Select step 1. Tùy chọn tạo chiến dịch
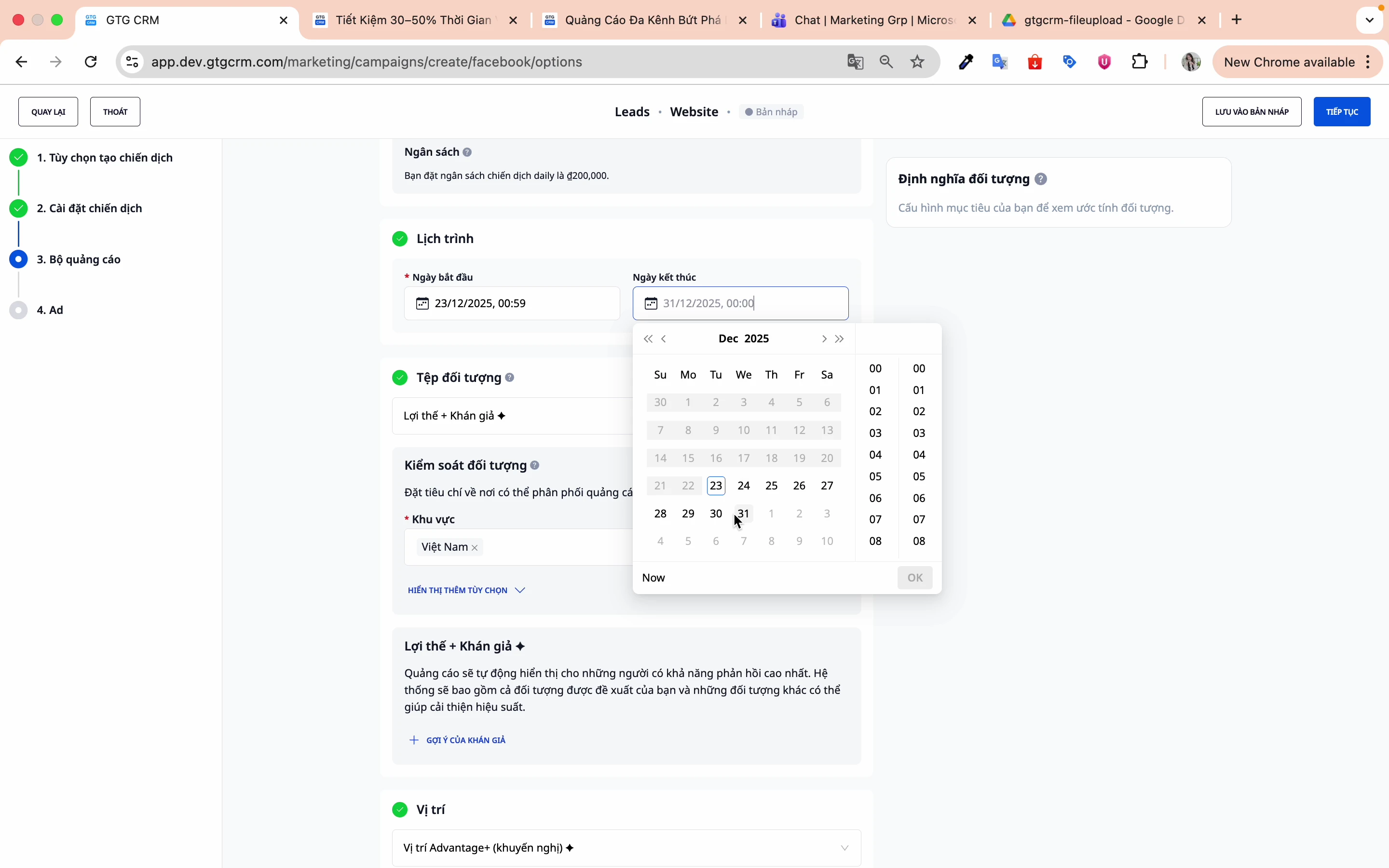 105,158
